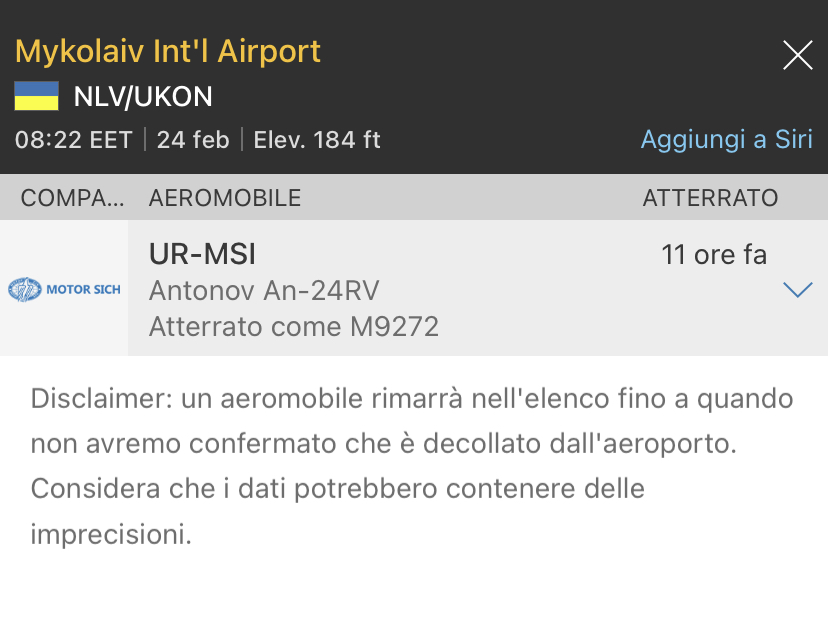828x623 pixels.
Task: Close the airport info panel
Action: (x=797, y=55)
